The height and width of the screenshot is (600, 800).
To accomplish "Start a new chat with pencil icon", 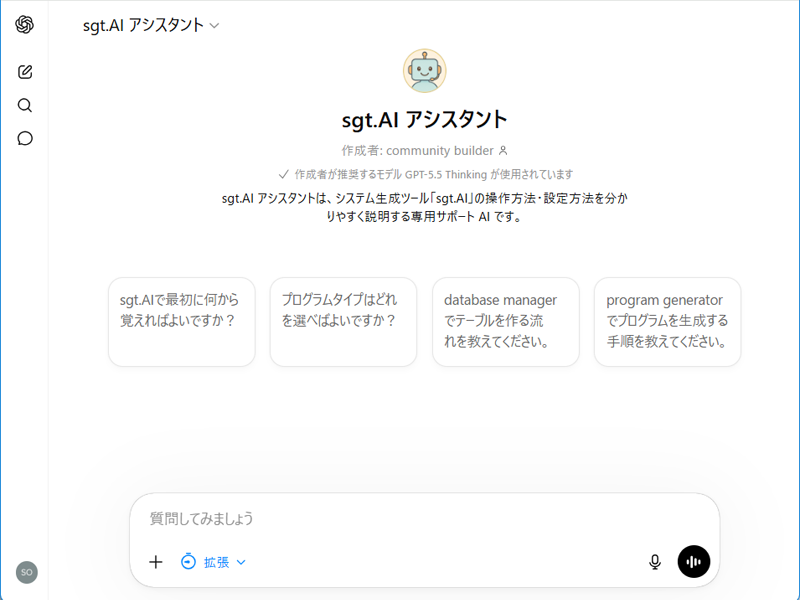I will [x=25, y=72].
